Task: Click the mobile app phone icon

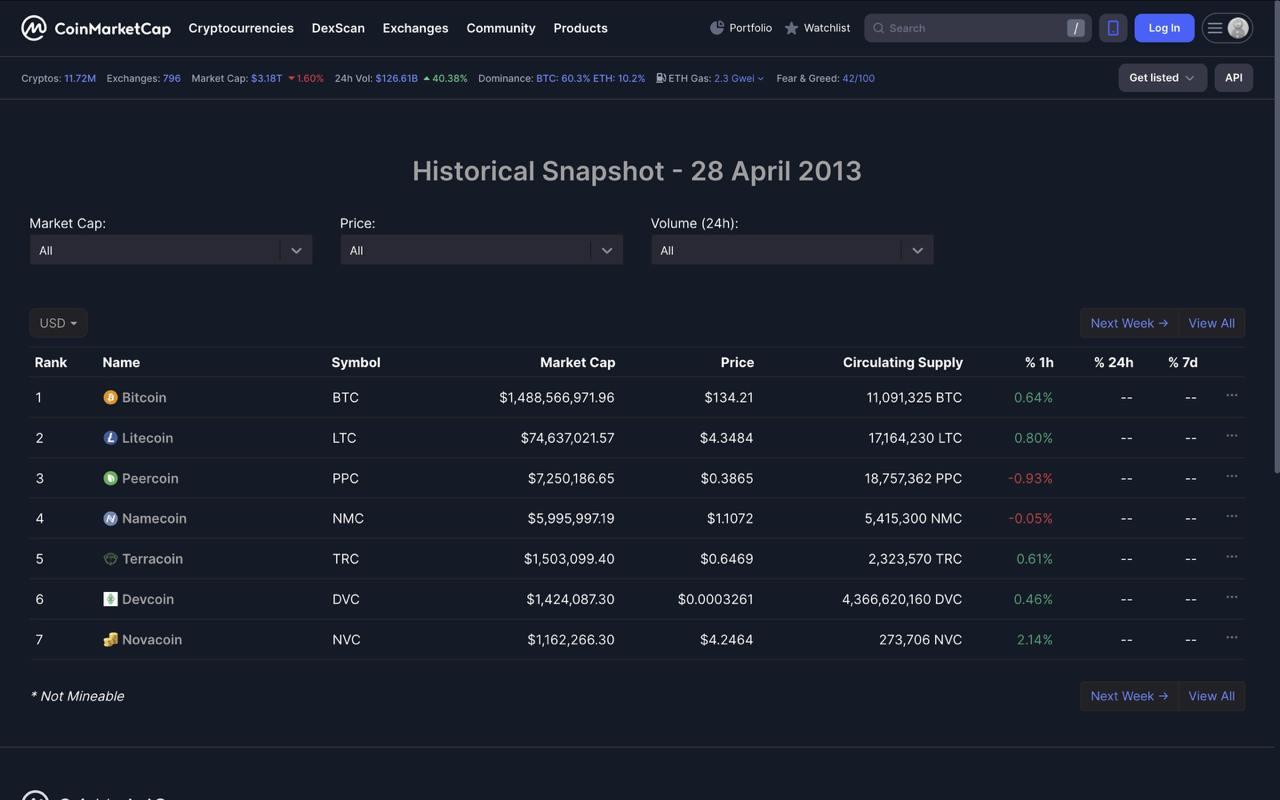Action: (x=1113, y=28)
